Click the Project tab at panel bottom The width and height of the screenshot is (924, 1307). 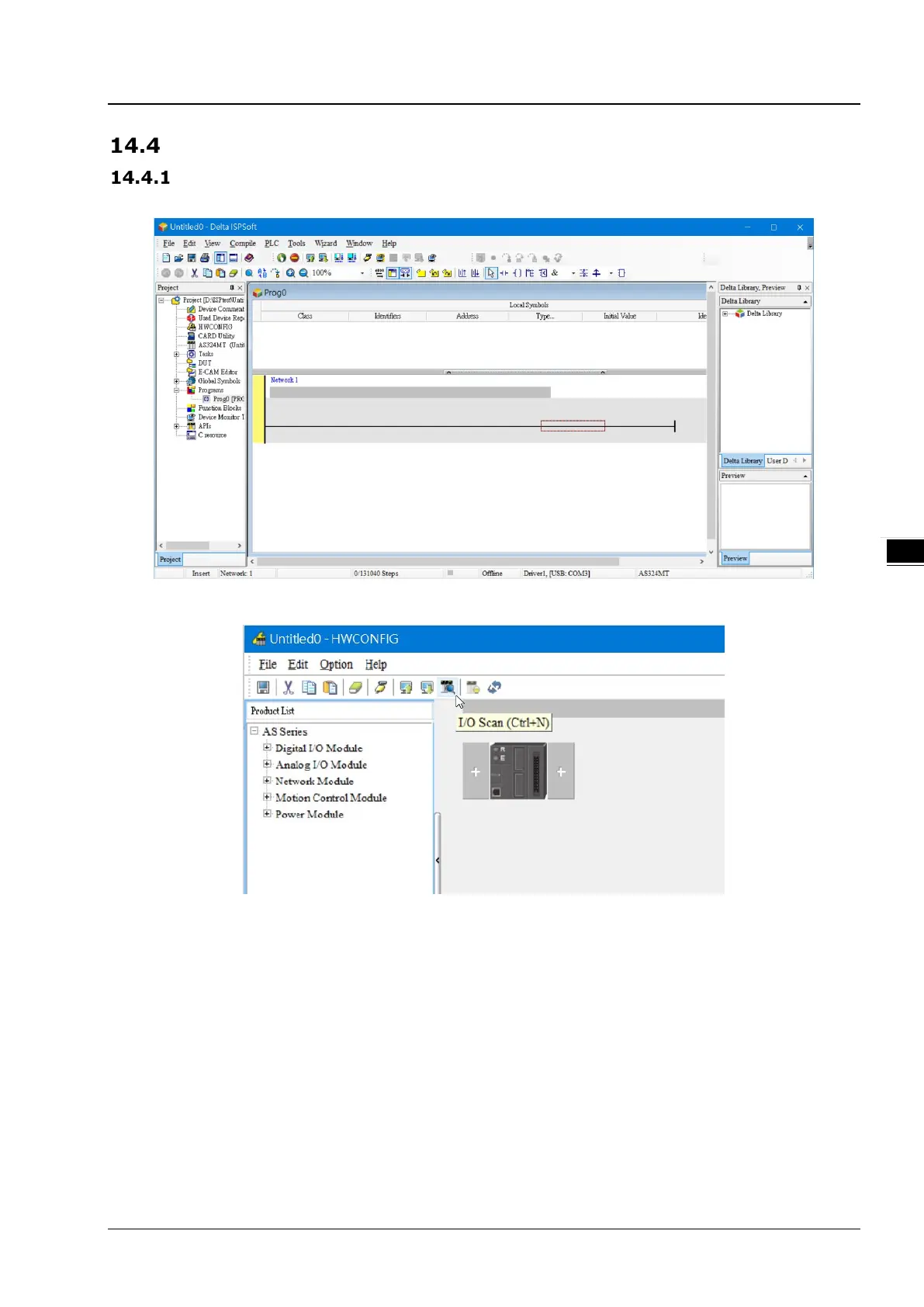170,560
